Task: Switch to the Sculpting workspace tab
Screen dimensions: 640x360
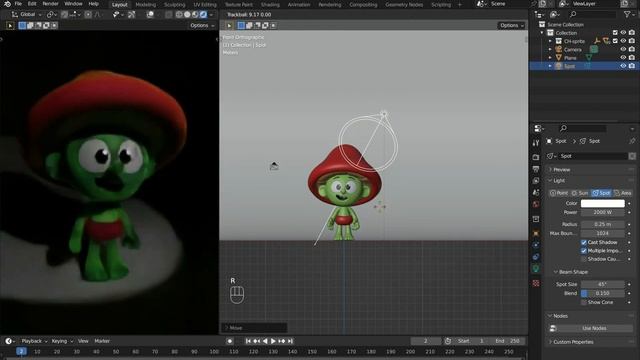Action: click(175, 4)
